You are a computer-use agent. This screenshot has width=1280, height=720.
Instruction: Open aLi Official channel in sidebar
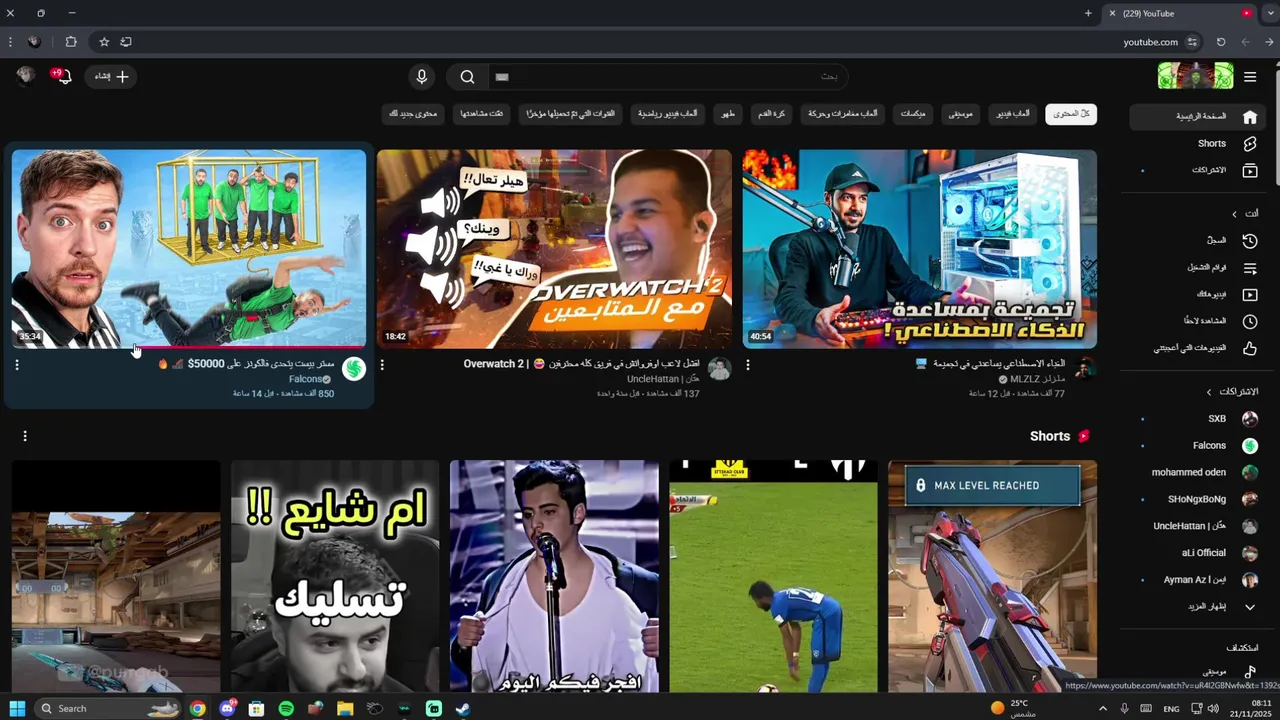point(1196,553)
